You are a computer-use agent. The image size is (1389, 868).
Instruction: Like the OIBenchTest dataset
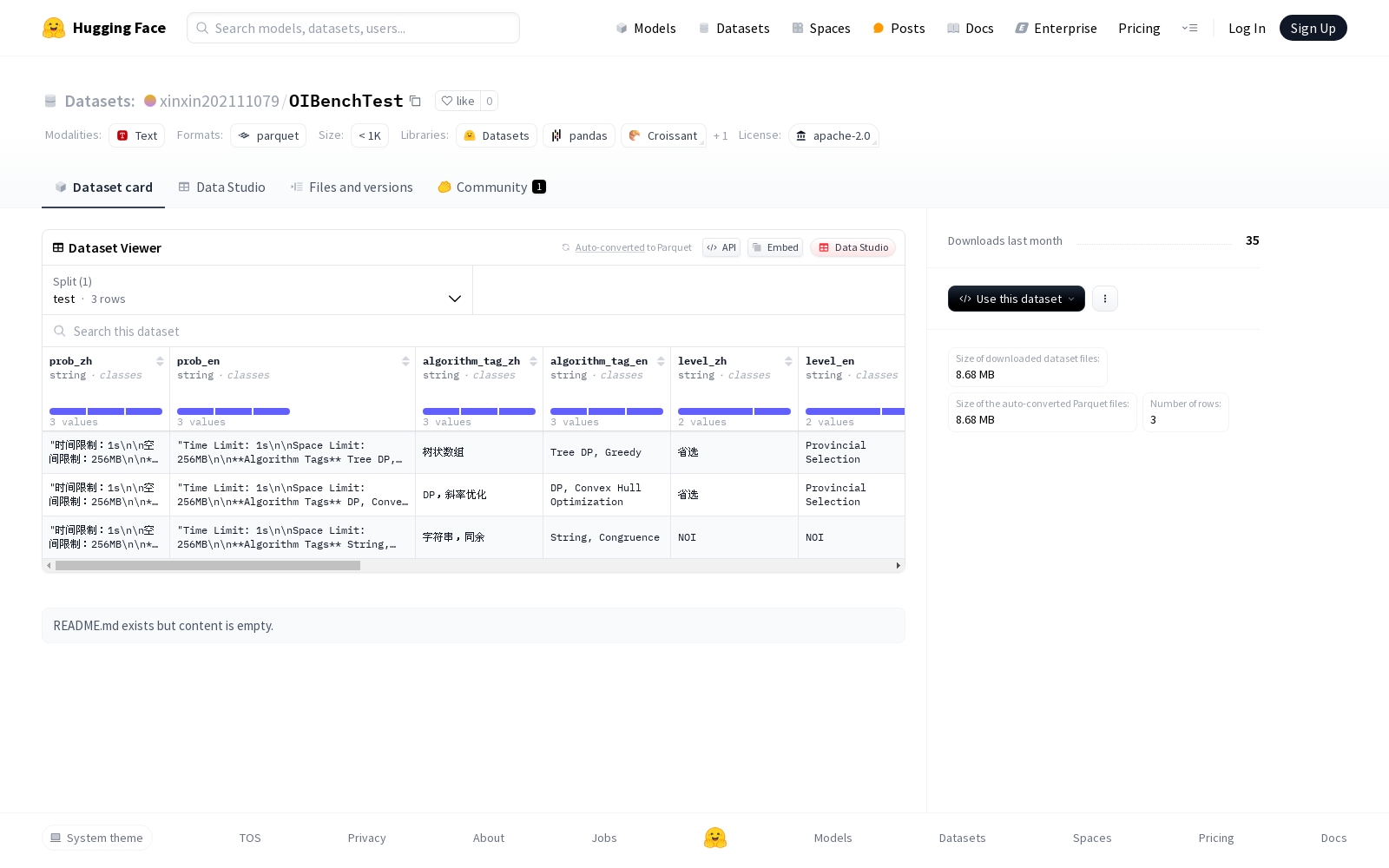(x=458, y=101)
